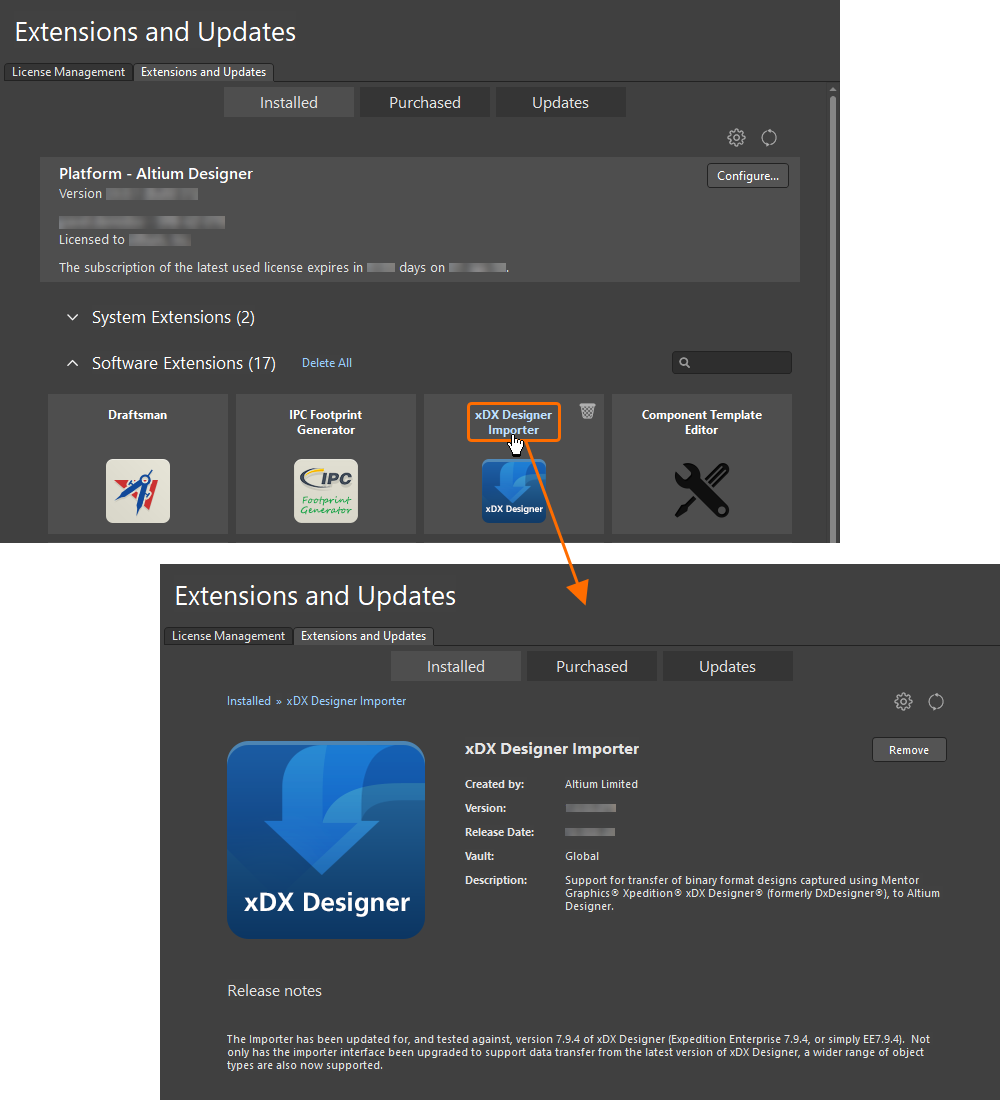
Task: Click the Platform - Altium Designer heading
Action: point(156,174)
